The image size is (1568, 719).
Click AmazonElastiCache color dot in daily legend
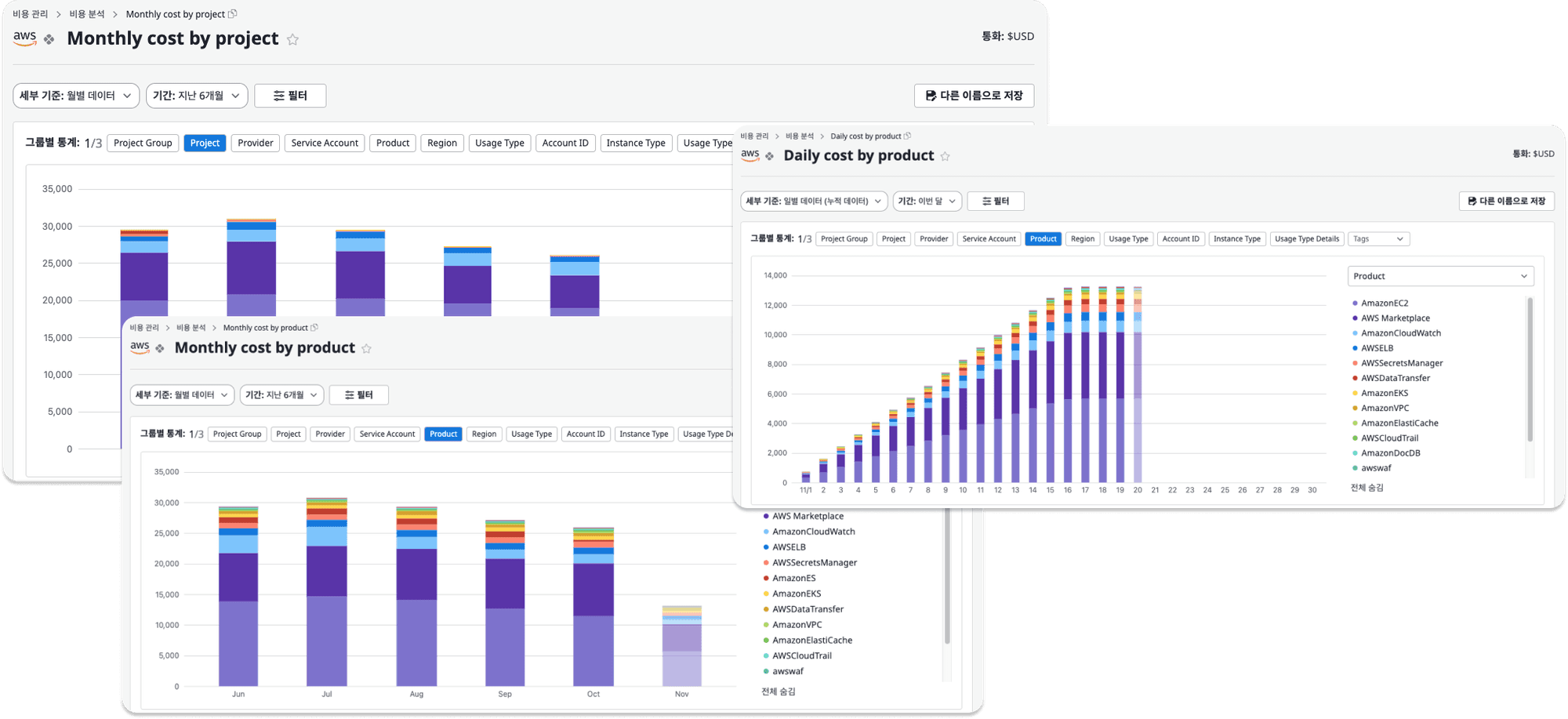pos(1355,423)
